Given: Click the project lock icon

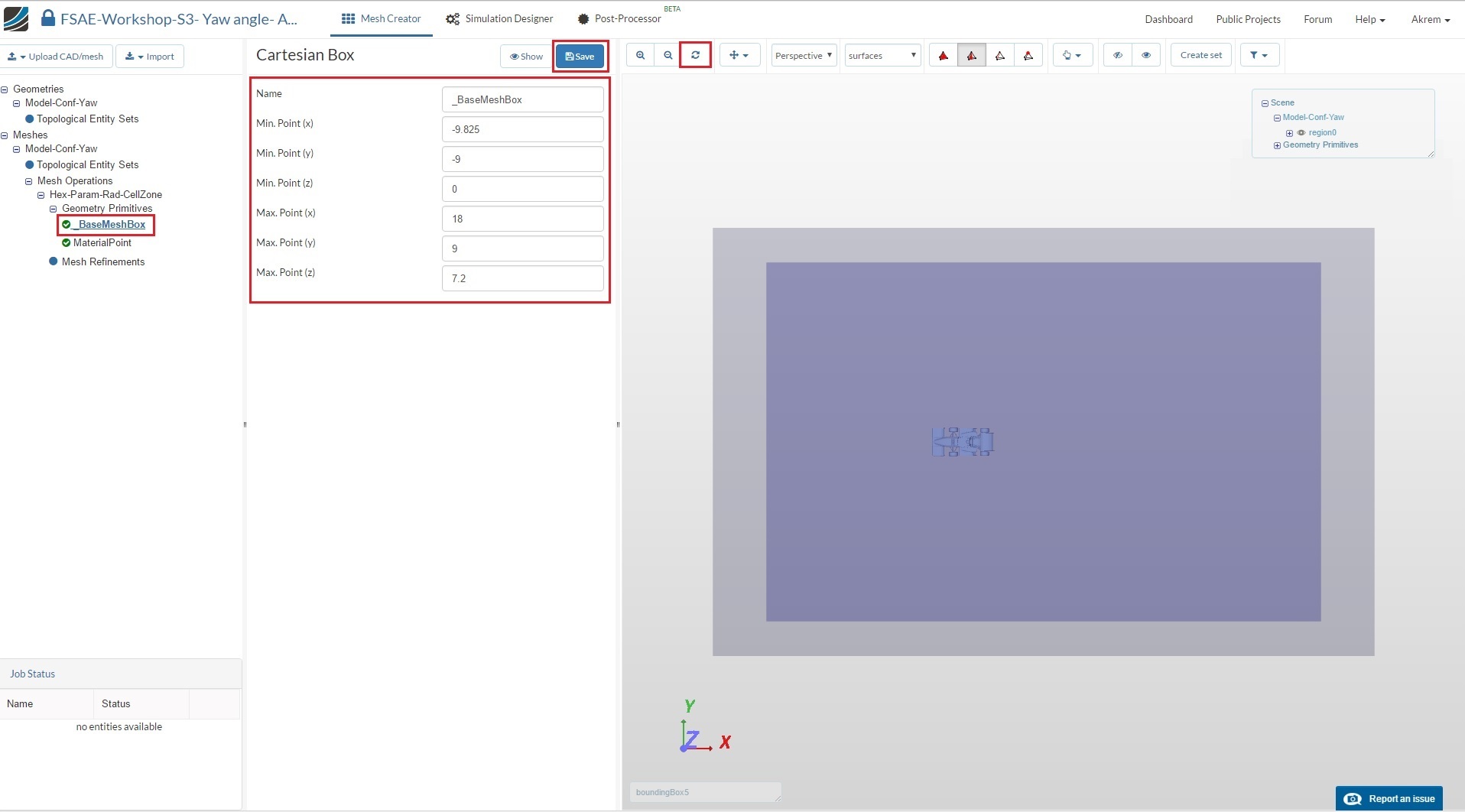Looking at the screenshot, I should pyautogui.click(x=47, y=18).
